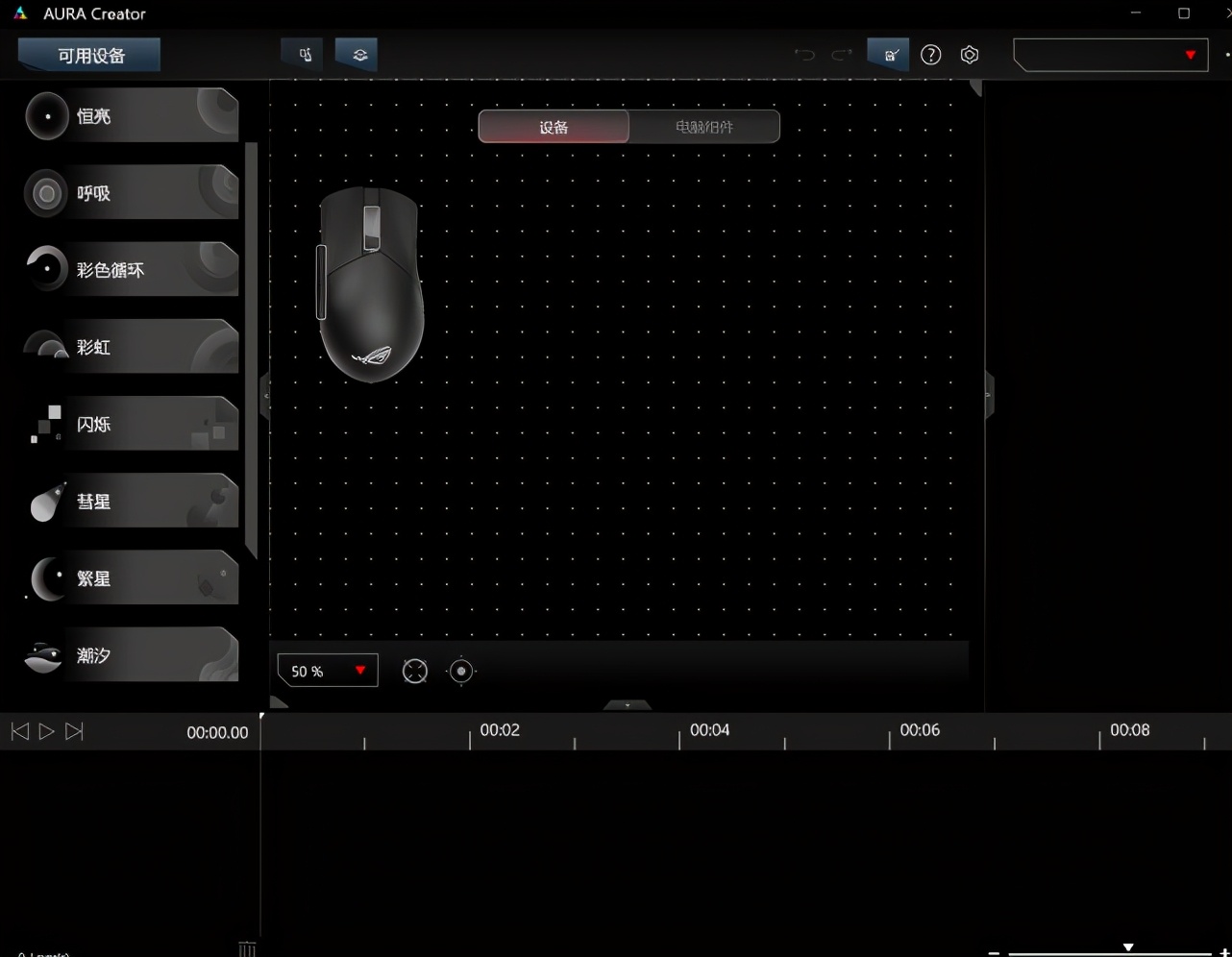1232x957 pixels.
Task: Select the 恒亮 static lighting effect
Action: click(x=132, y=115)
